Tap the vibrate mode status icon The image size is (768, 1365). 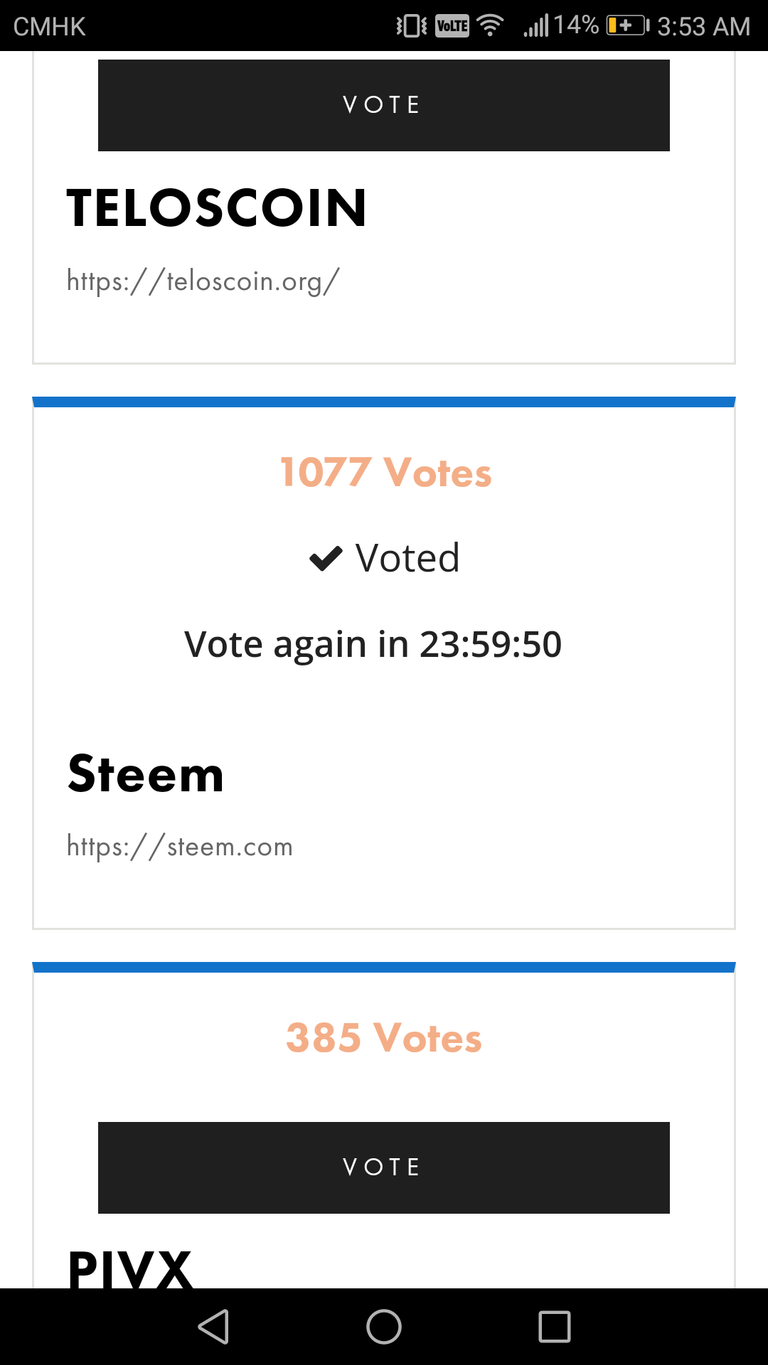coord(411,26)
